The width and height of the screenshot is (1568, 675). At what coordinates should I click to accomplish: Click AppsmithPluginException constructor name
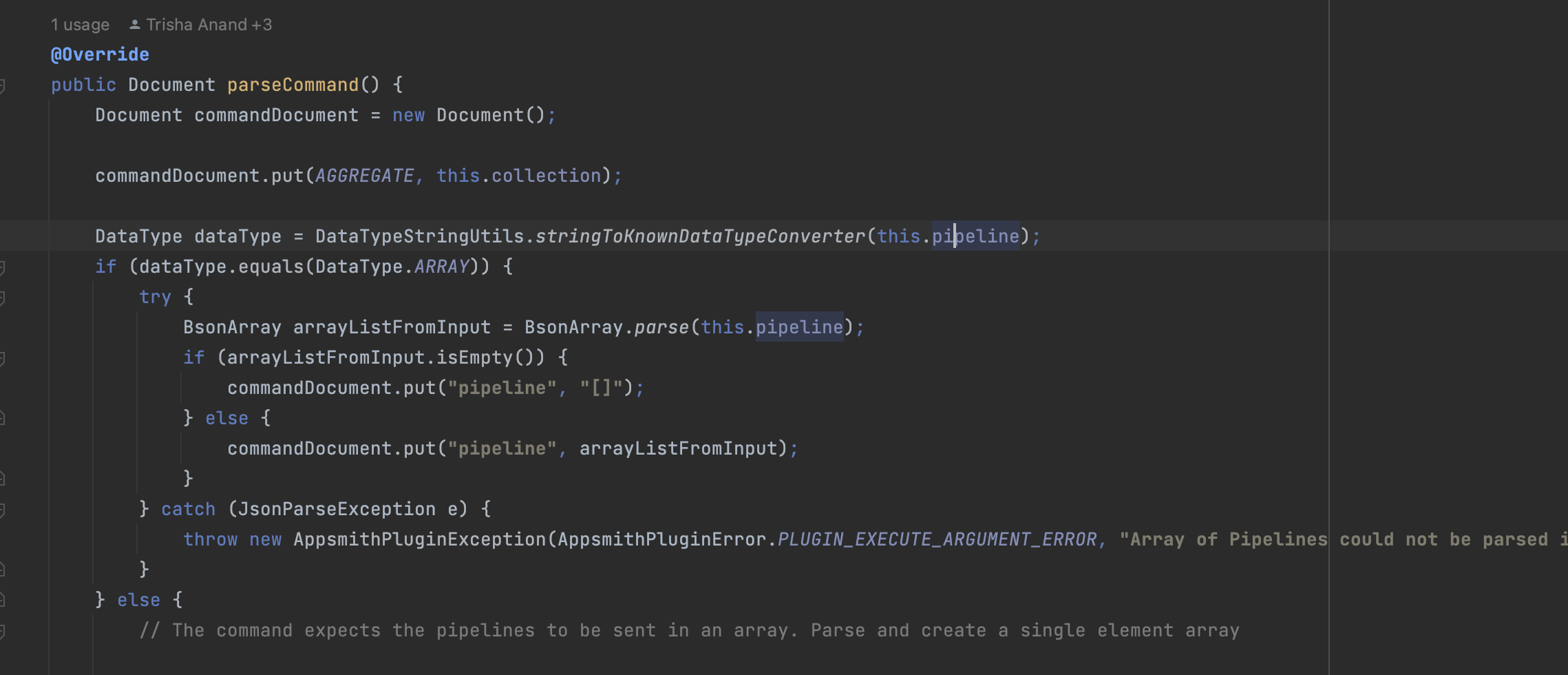pos(420,539)
